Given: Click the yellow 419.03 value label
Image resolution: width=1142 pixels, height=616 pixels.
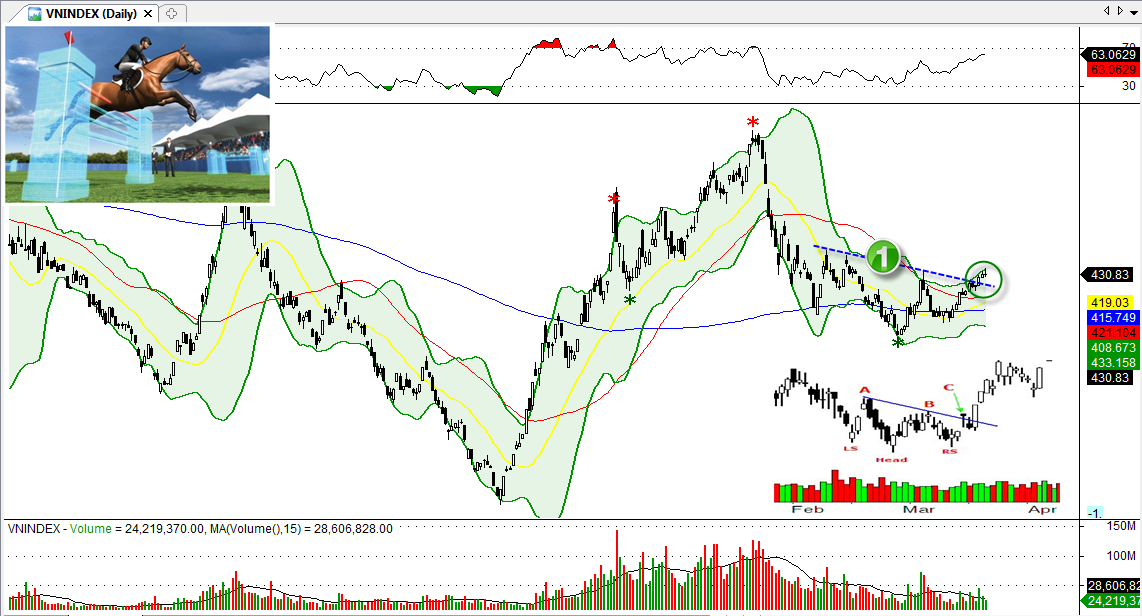Looking at the screenshot, I should 1111,302.
